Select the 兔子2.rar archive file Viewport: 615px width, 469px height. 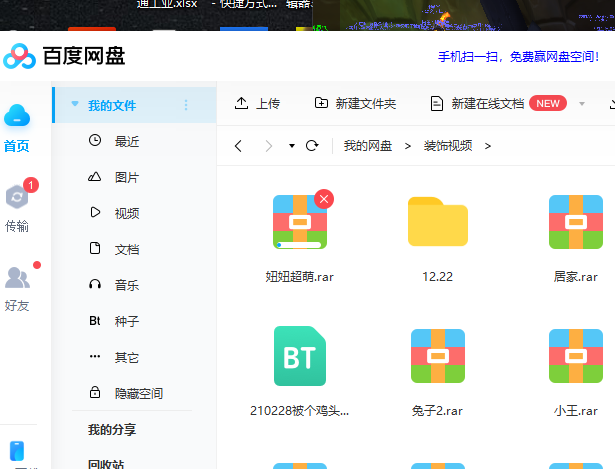coord(437,356)
